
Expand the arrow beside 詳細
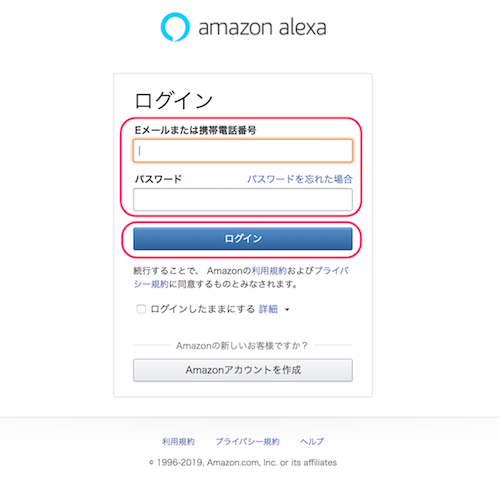[x=287, y=310]
